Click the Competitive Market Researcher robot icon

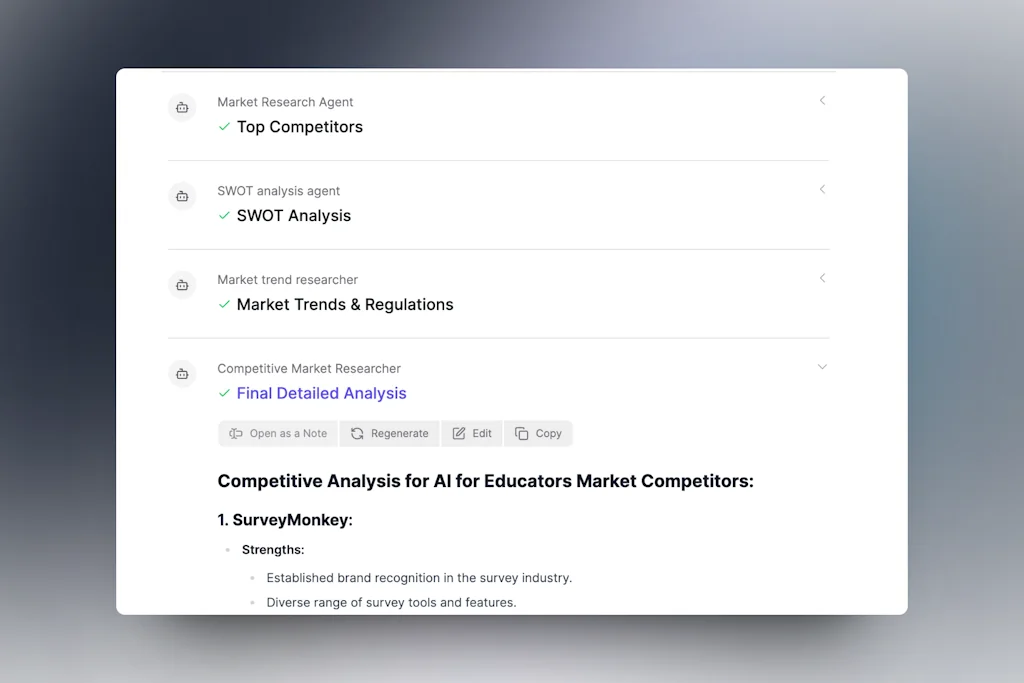coord(182,374)
